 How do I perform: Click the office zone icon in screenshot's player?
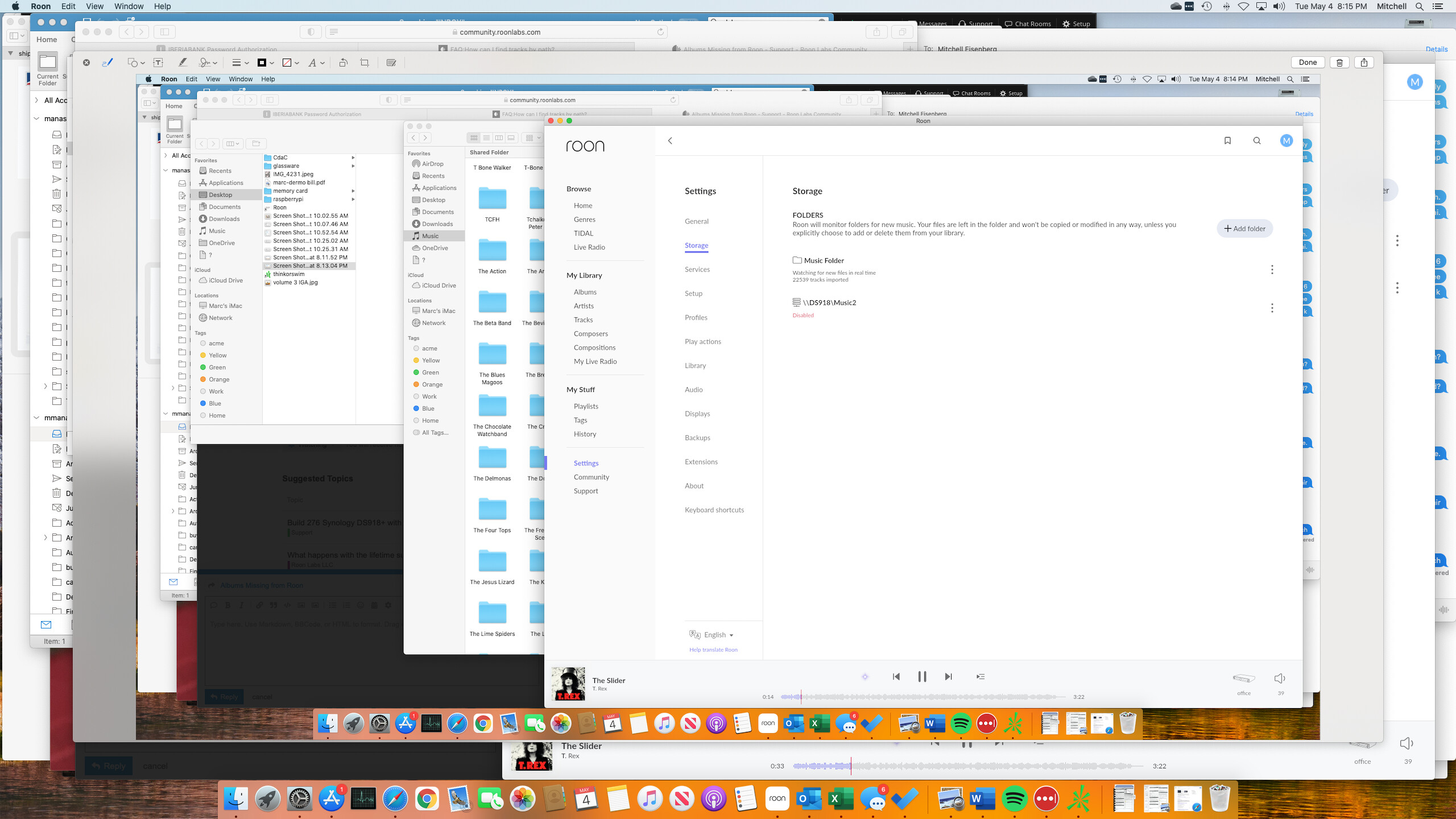tap(1244, 678)
